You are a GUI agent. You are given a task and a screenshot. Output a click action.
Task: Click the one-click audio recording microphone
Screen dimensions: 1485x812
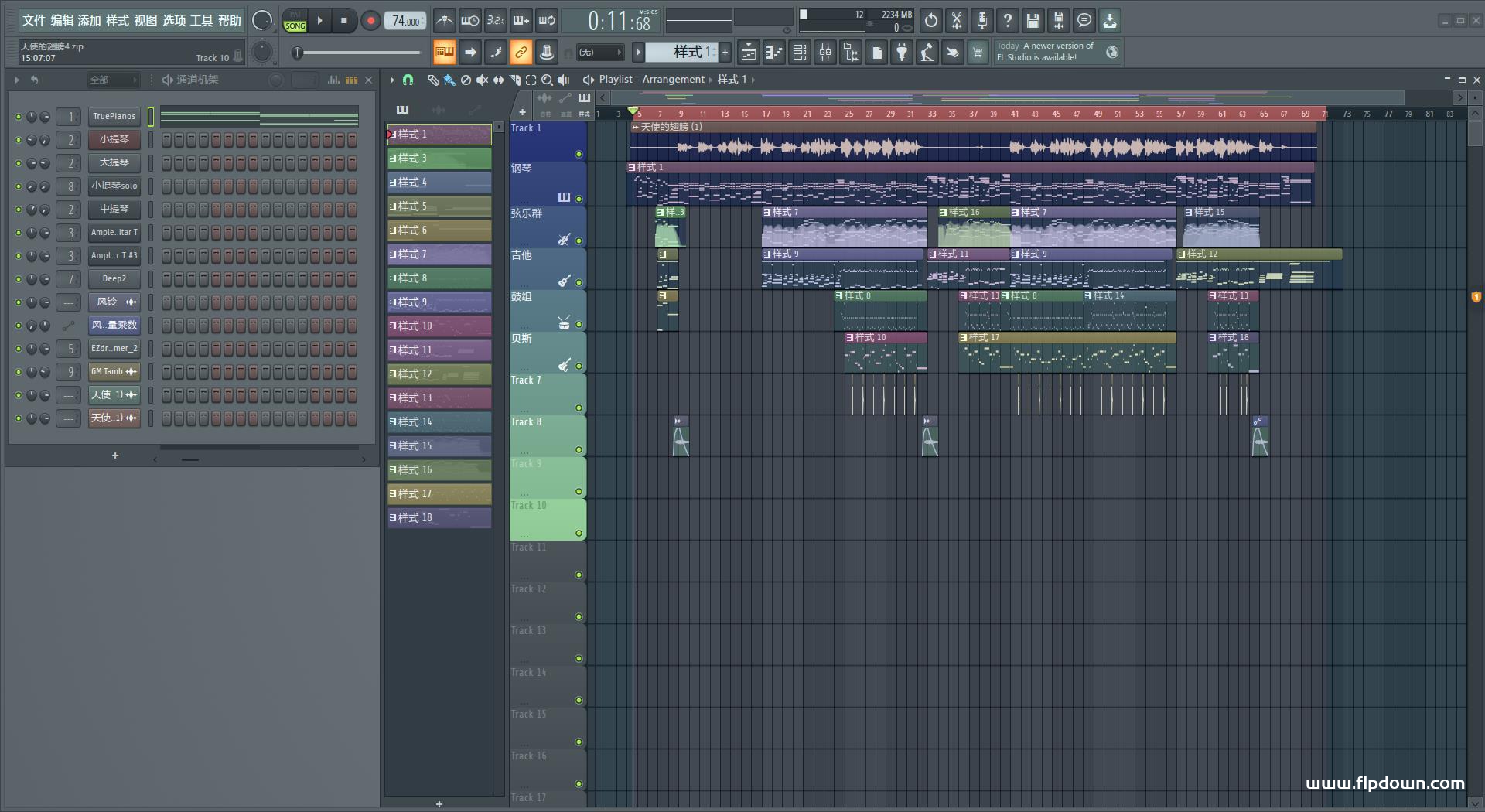click(x=982, y=21)
